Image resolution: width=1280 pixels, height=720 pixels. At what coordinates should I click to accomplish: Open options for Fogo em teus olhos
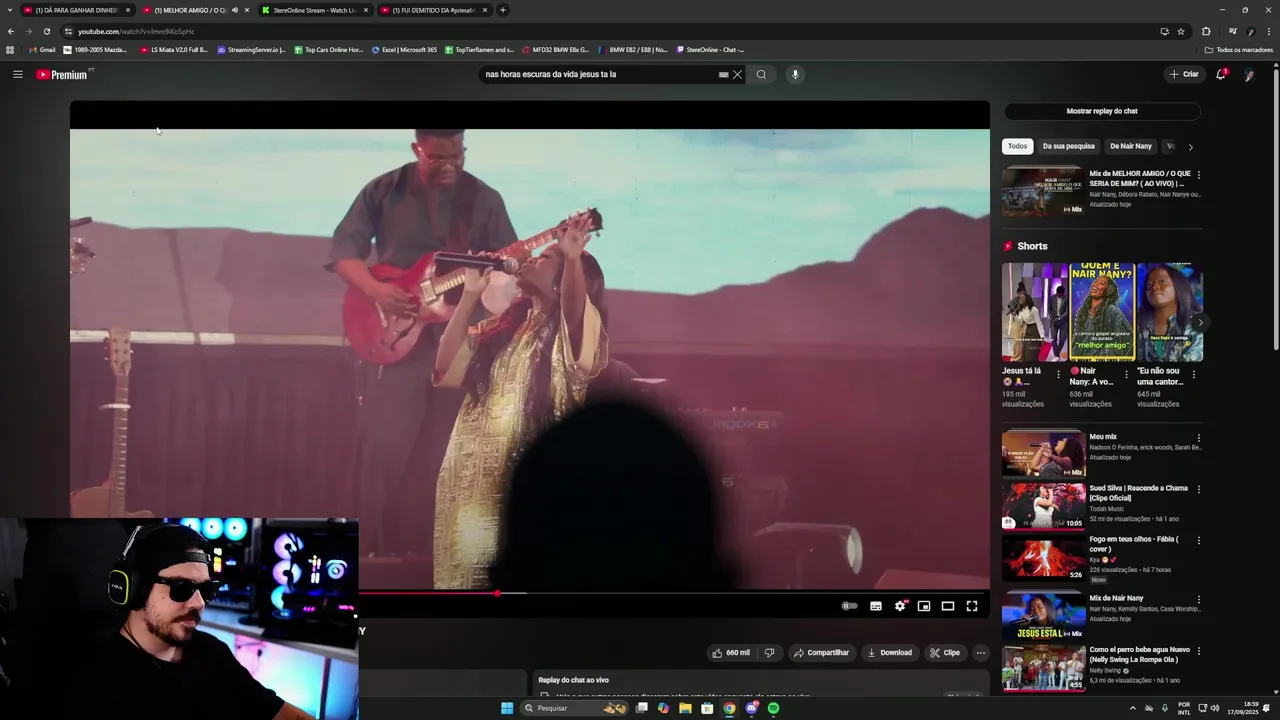coord(1199,541)
